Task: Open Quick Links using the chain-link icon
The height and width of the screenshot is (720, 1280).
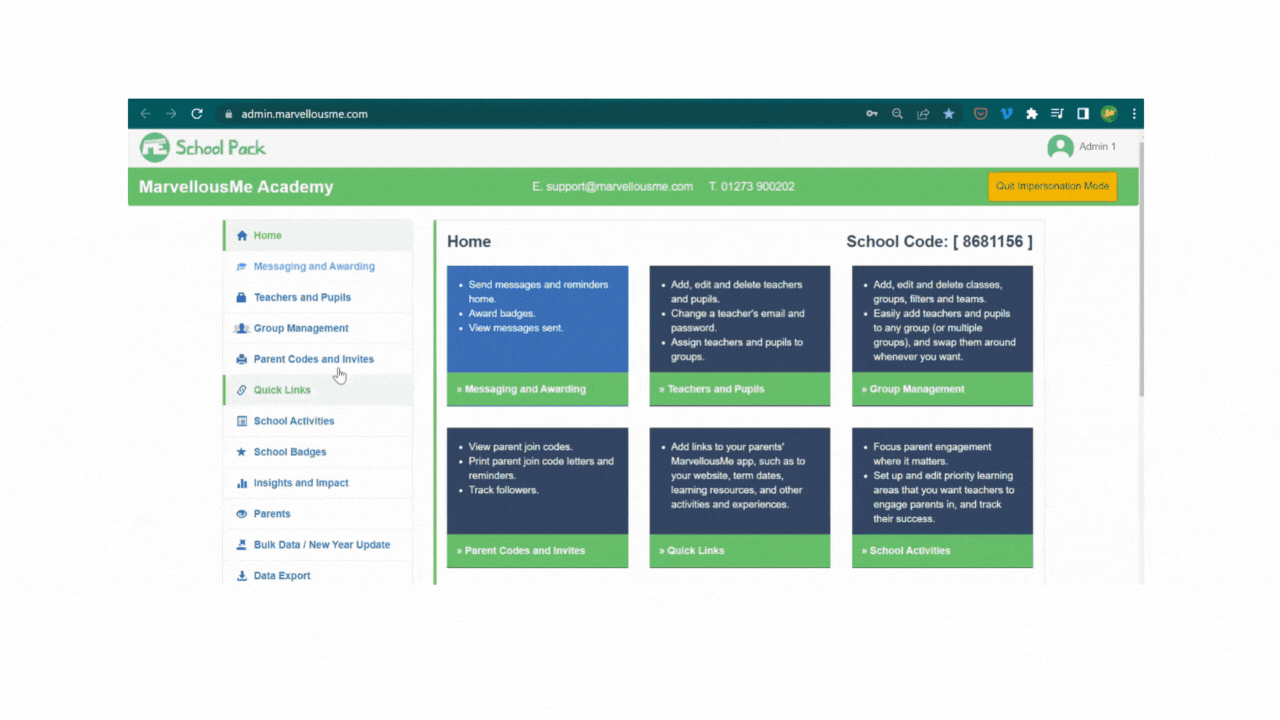Action: [x=241, y=390]
